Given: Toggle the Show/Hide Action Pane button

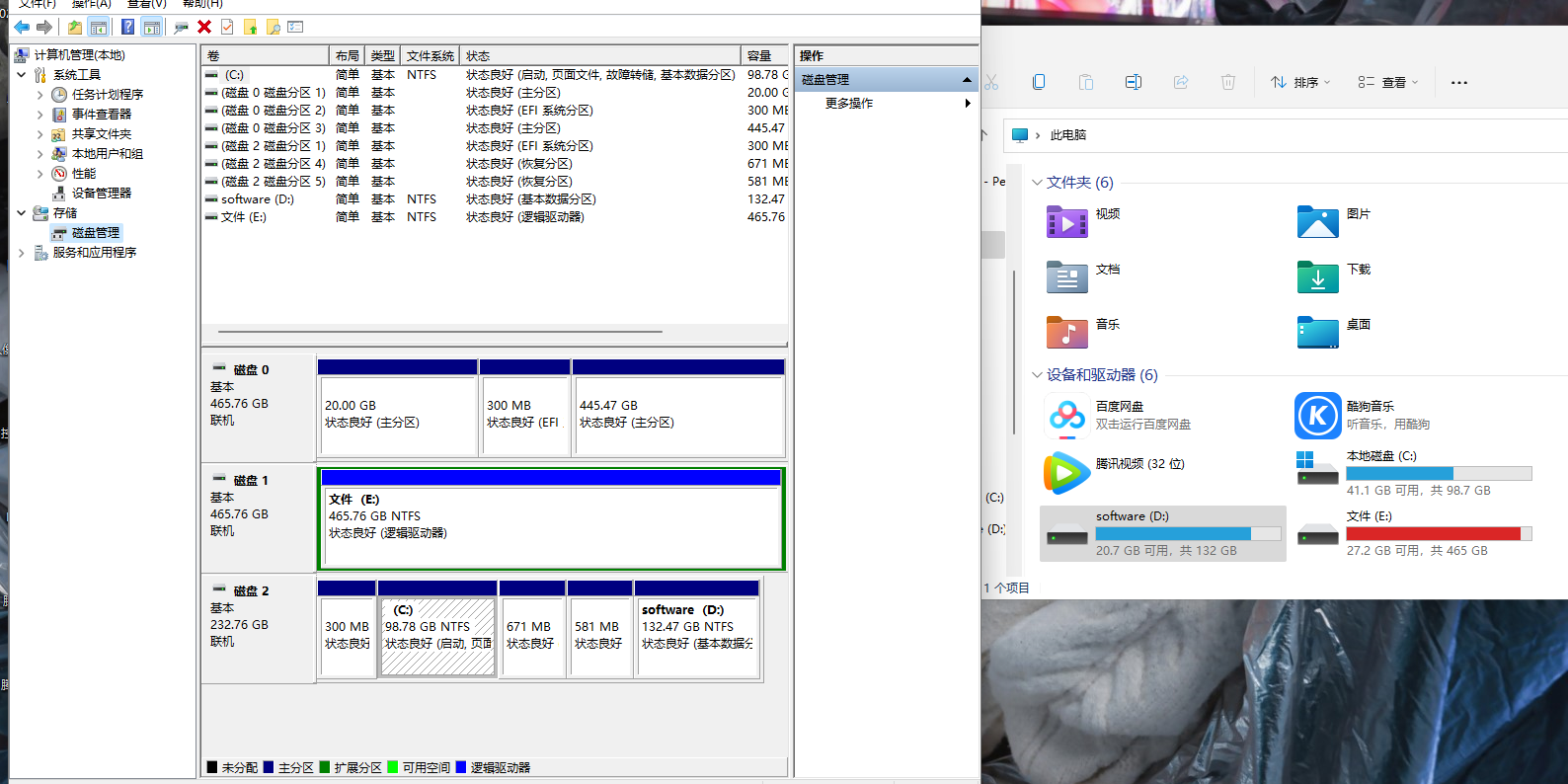Looking at the screenshot, I should [151, 27].
